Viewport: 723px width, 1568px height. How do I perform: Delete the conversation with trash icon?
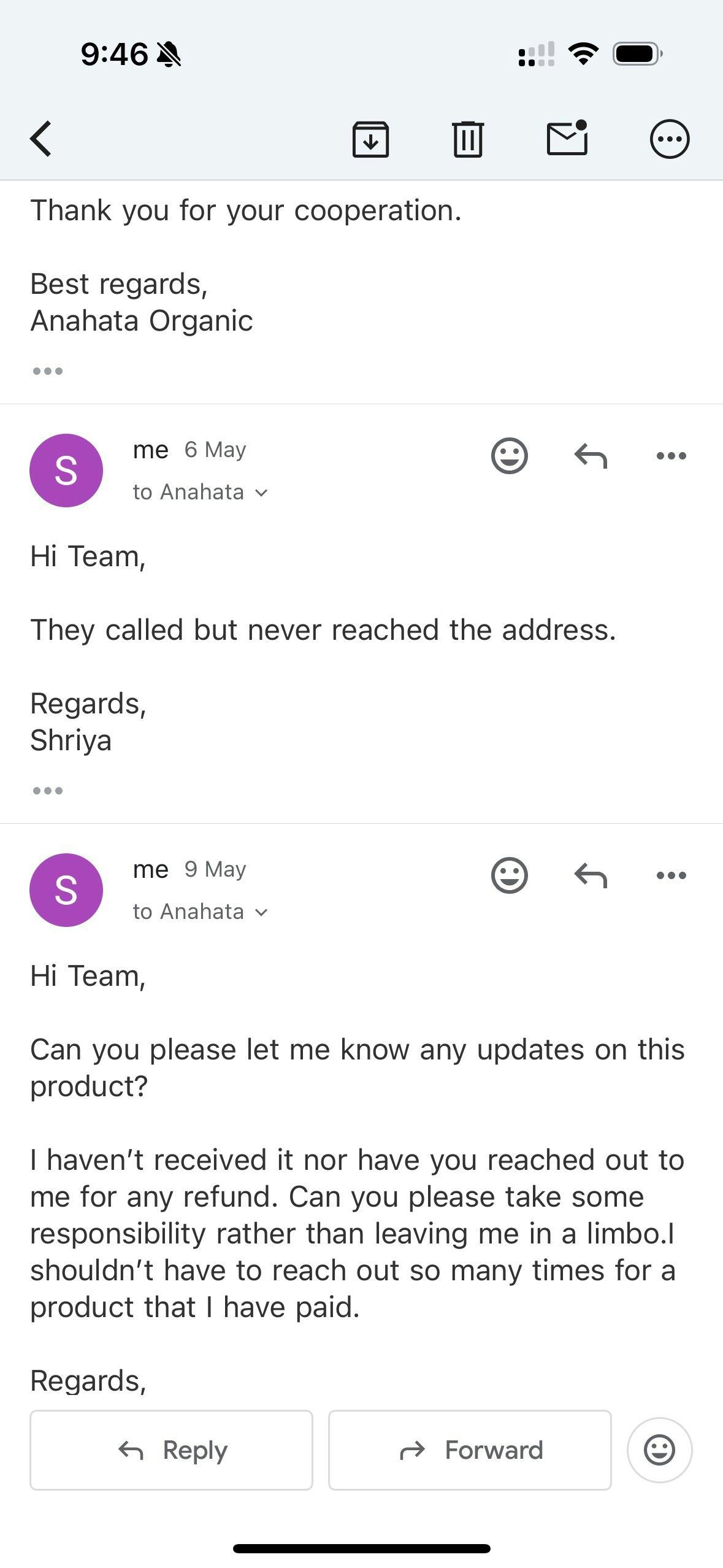468,139
